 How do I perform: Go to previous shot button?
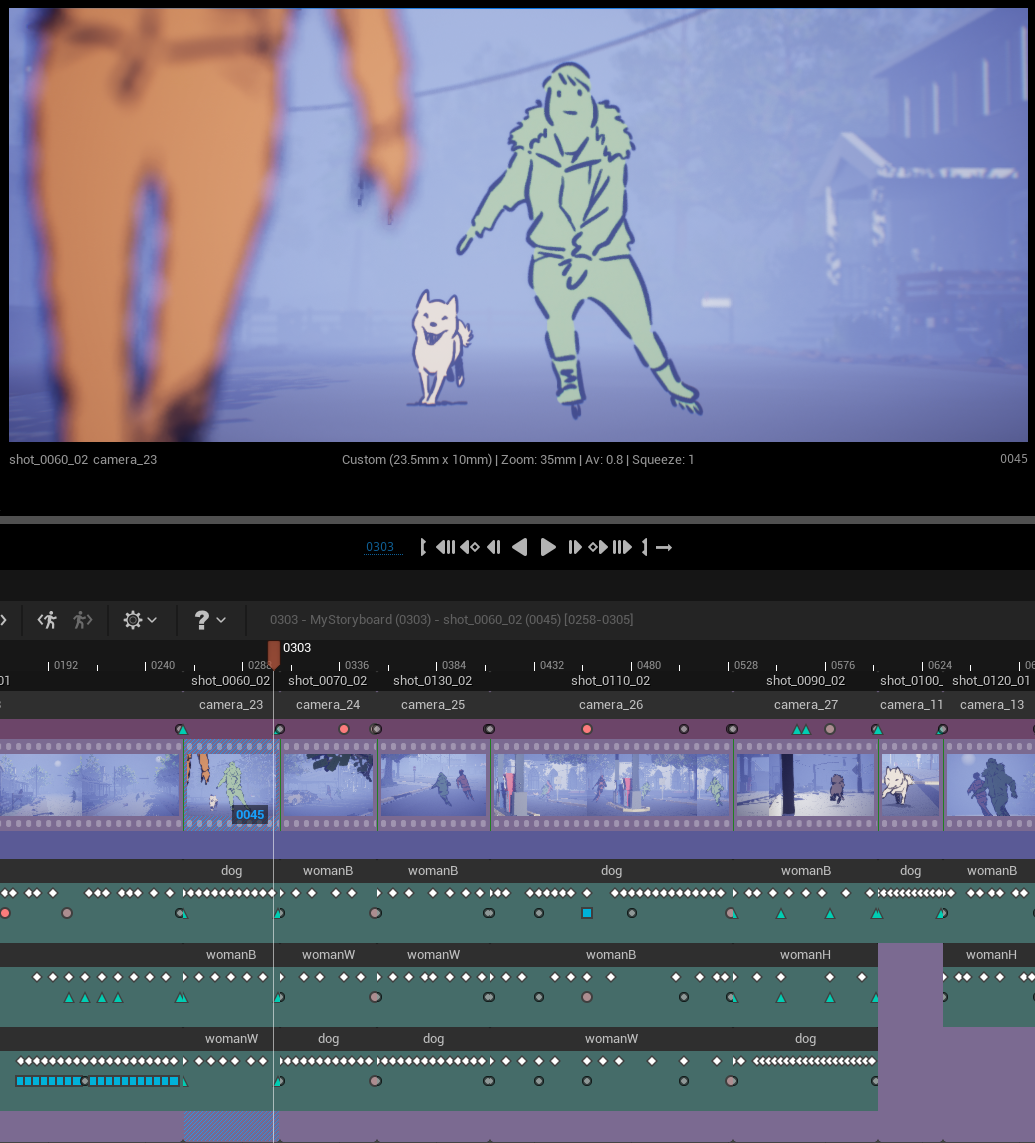[446, 547]
